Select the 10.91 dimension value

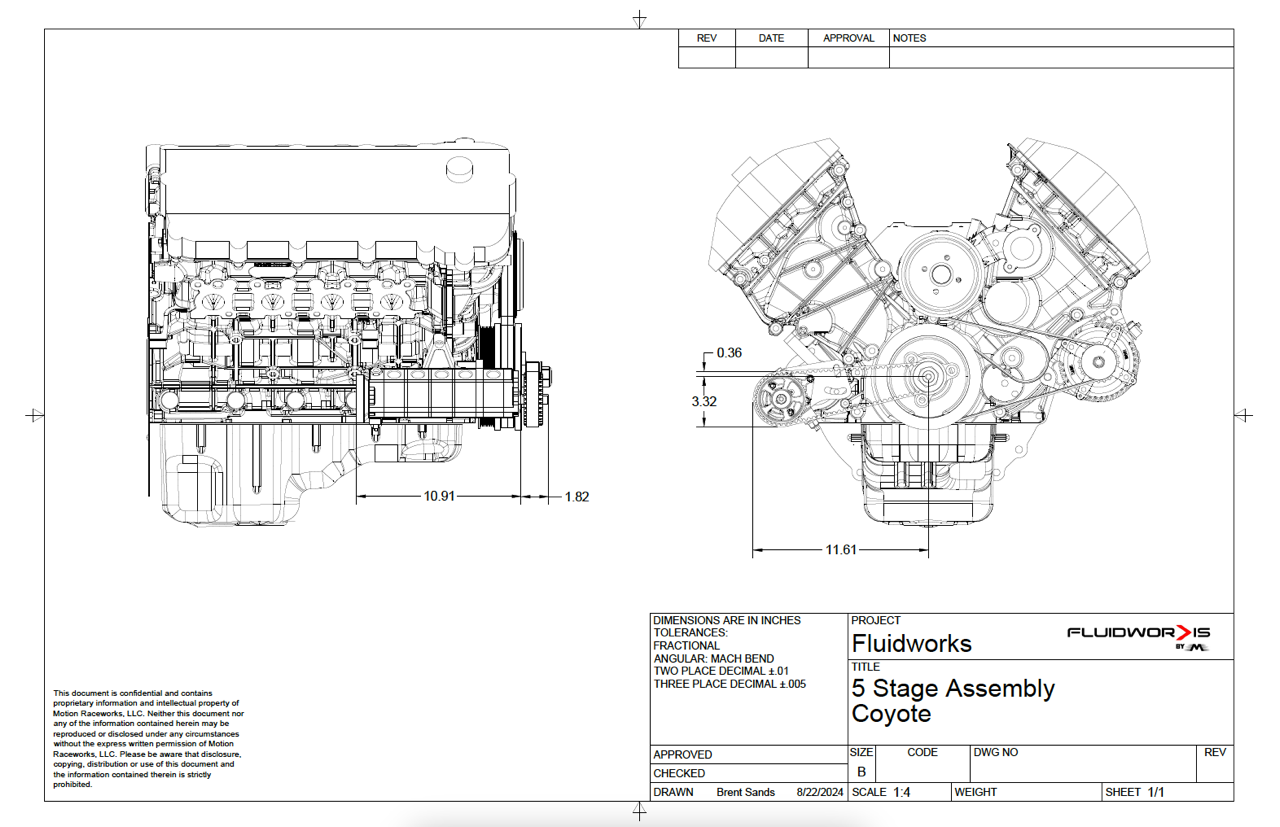click(440, 496)
